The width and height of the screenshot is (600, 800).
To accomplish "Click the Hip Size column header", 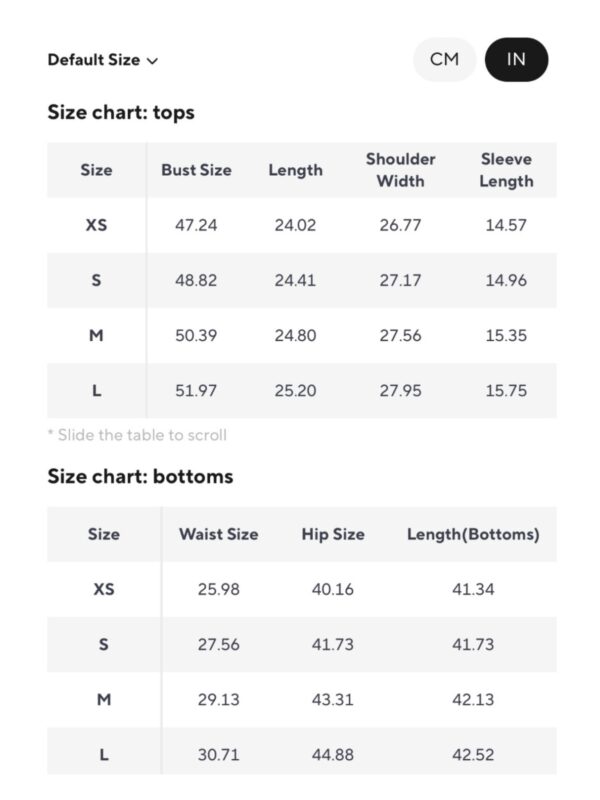I will pyautogui.click(x=333, y=534).
